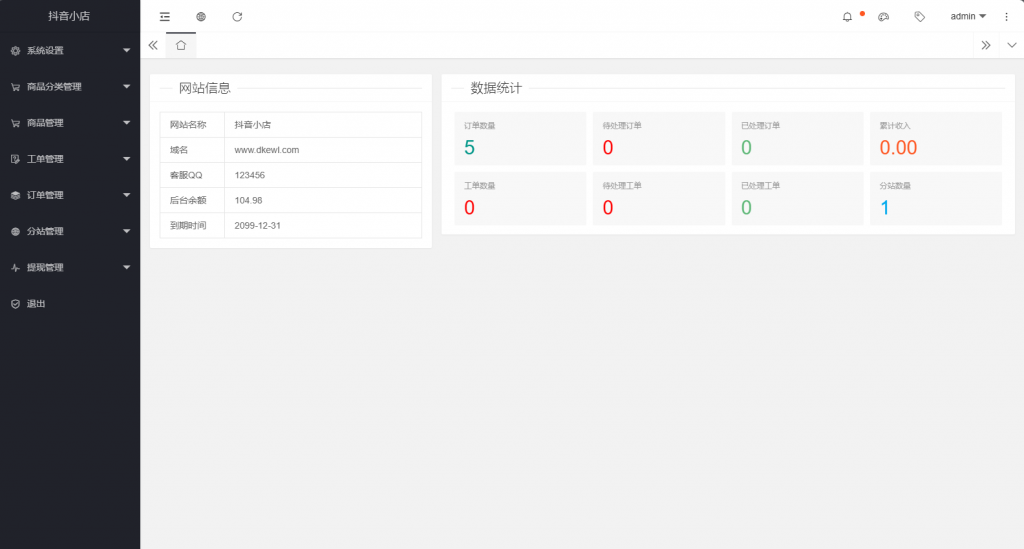Click the 订单数量 statistics card
Viewport: 1024px width, 549px height.
point(519,139)
